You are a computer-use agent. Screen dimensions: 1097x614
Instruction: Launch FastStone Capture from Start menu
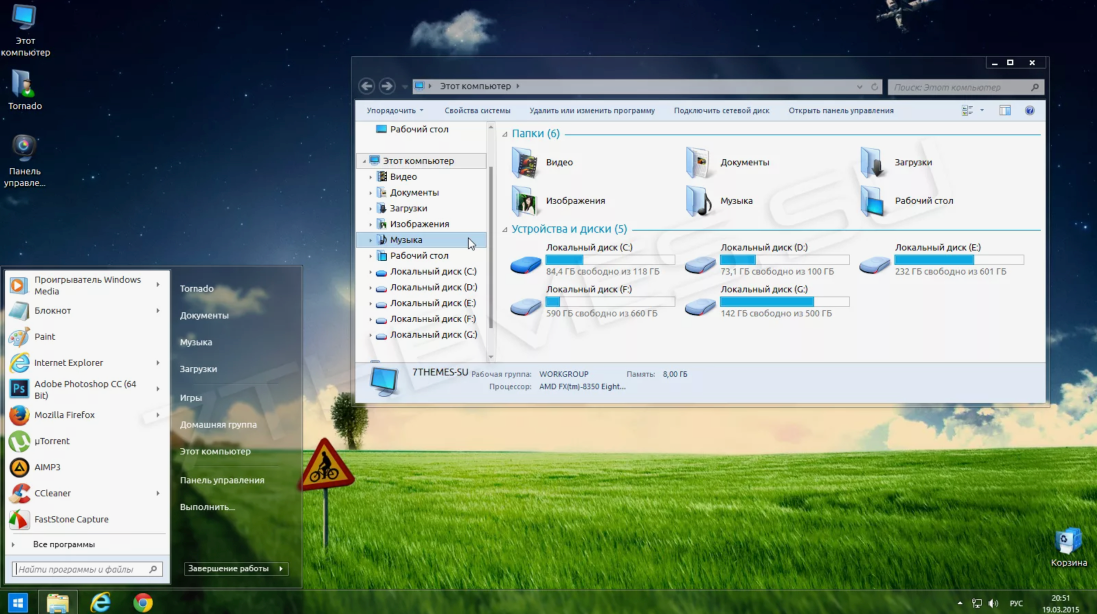[x=71, y=519]
